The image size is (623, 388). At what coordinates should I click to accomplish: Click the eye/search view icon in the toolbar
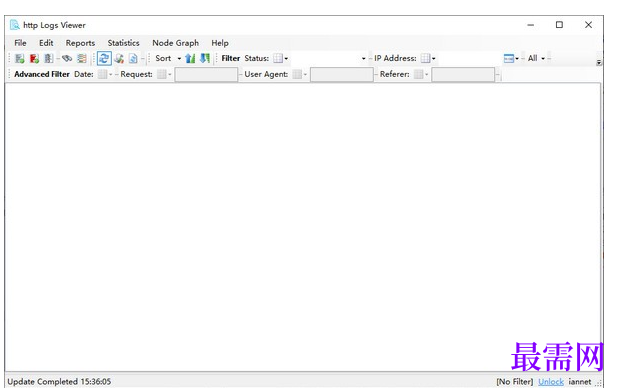click(67, 59)
